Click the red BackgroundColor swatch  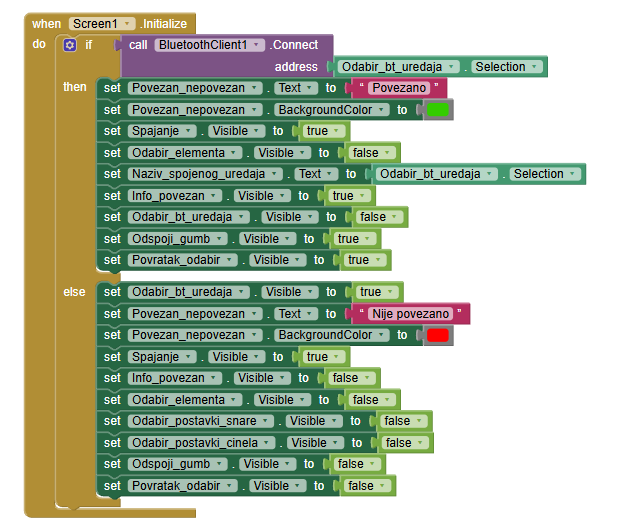point(438,335)
